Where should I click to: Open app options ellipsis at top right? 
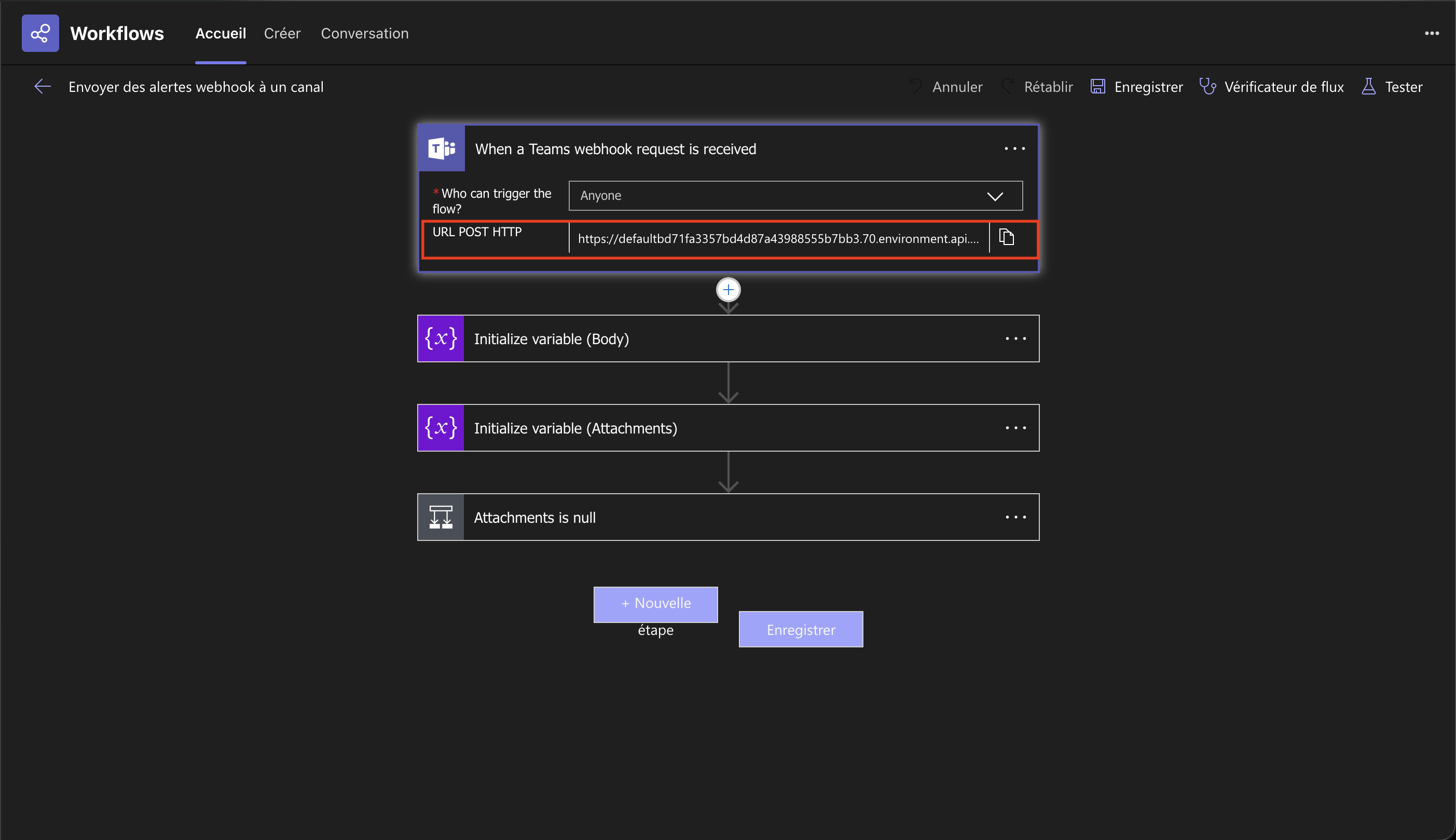tap(1432, 33)
